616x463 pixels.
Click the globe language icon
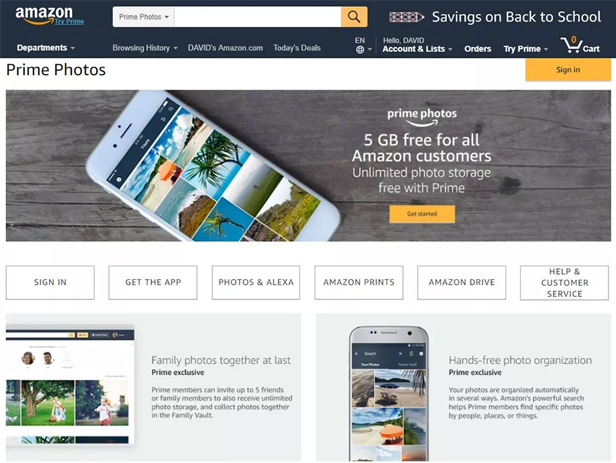tap(360, 50)
